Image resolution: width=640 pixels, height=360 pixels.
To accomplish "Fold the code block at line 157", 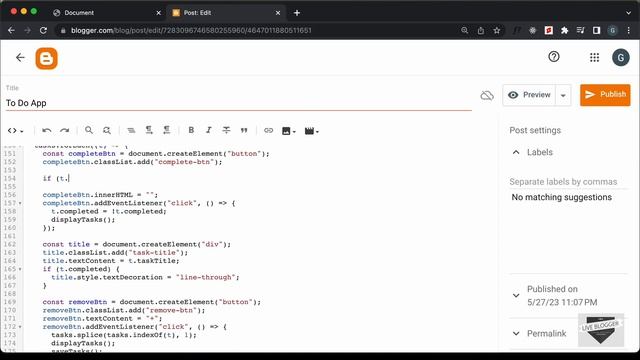I will pos(20,203).
